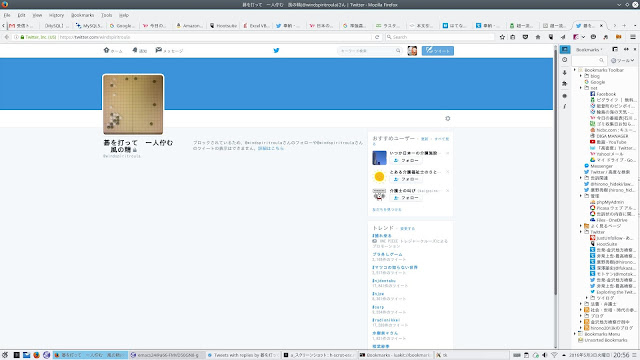Dismiss the first recommended user suggestion

[447, 153]
